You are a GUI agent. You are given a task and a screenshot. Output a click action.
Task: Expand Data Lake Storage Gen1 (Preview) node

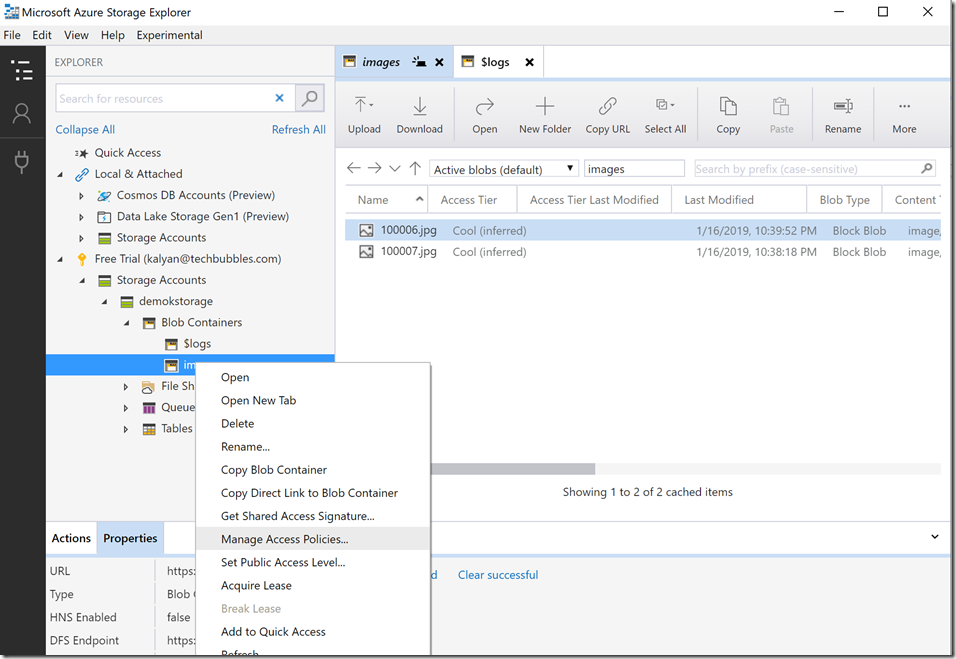pyautogui.click(x=81, y=217)
